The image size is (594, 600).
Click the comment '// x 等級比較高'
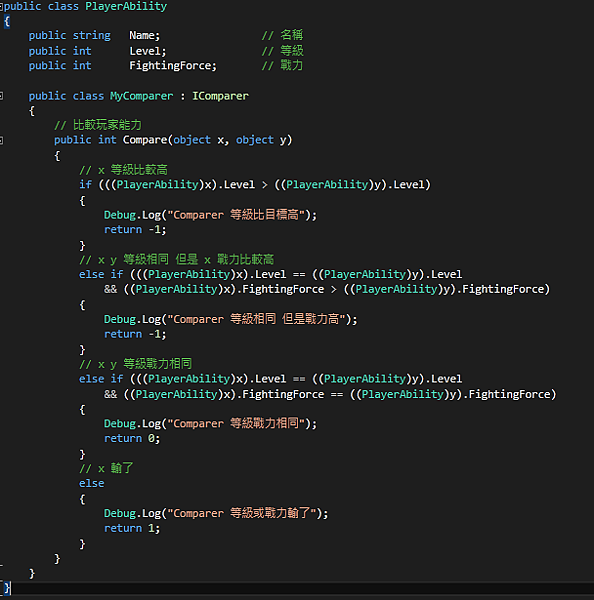pos(123,170)
